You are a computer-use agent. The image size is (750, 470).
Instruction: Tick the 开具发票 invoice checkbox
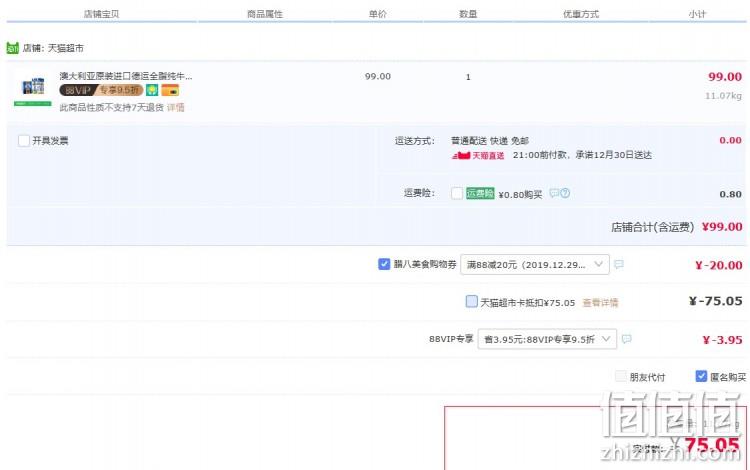click(24, 141)
